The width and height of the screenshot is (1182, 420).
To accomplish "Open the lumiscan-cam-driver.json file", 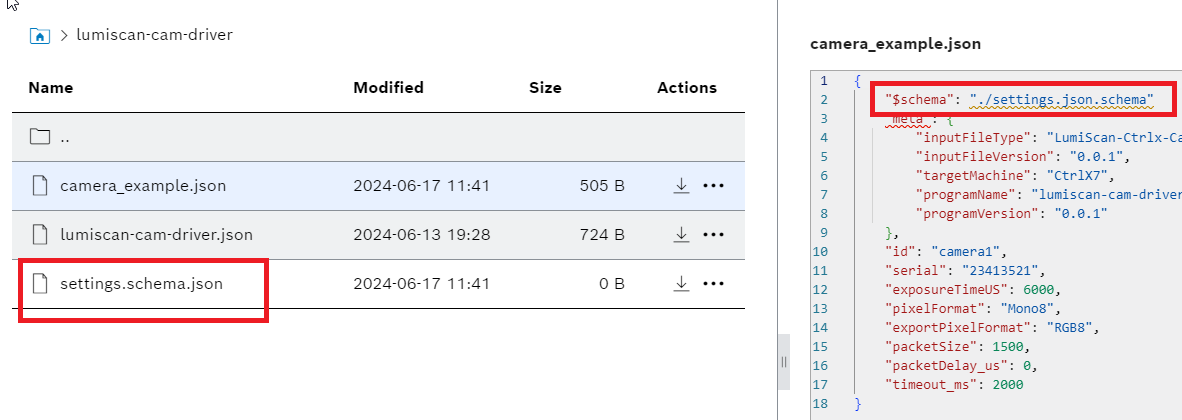I will [x=156, y=235].
